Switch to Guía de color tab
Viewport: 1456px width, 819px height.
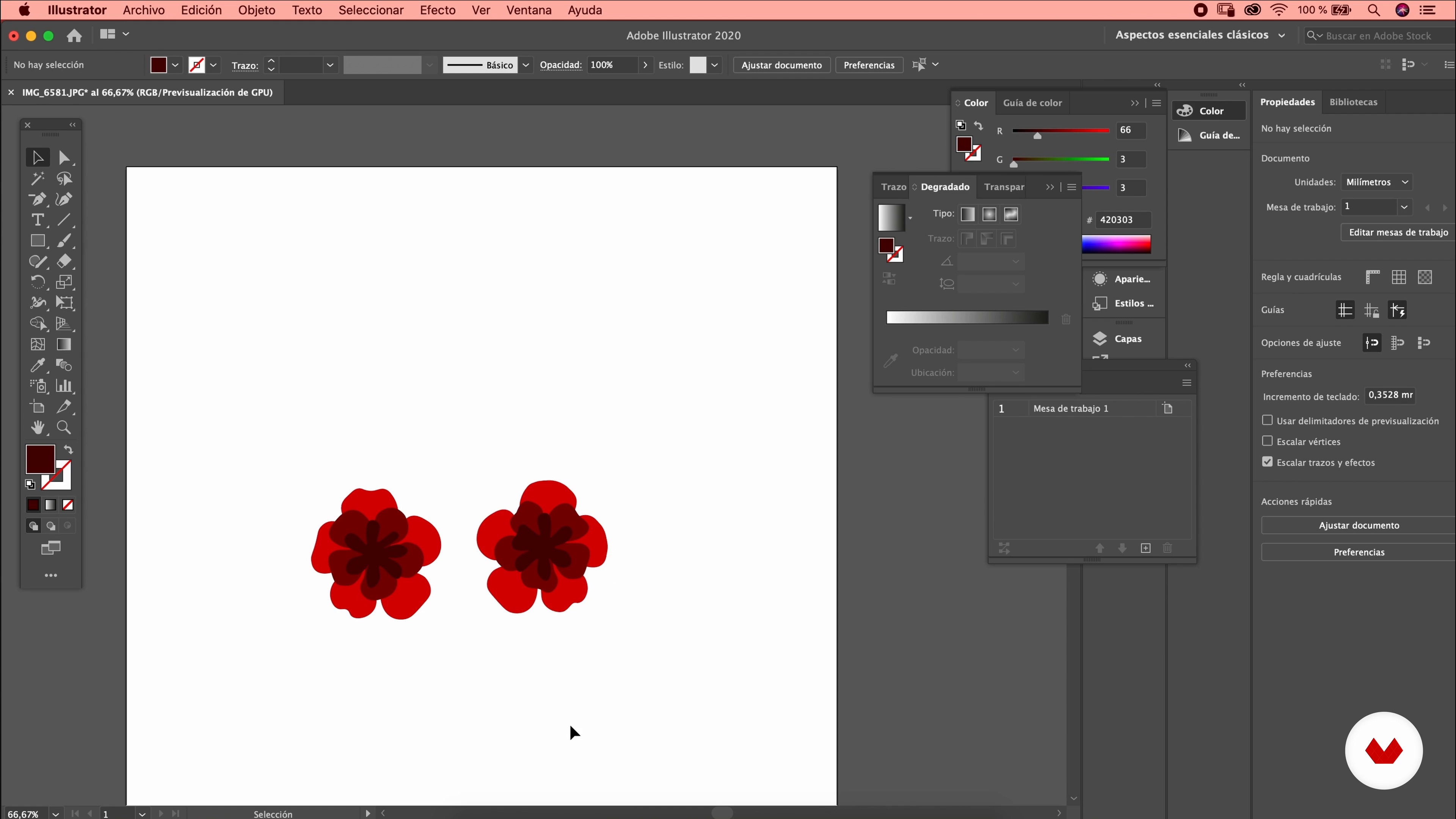1032,103
